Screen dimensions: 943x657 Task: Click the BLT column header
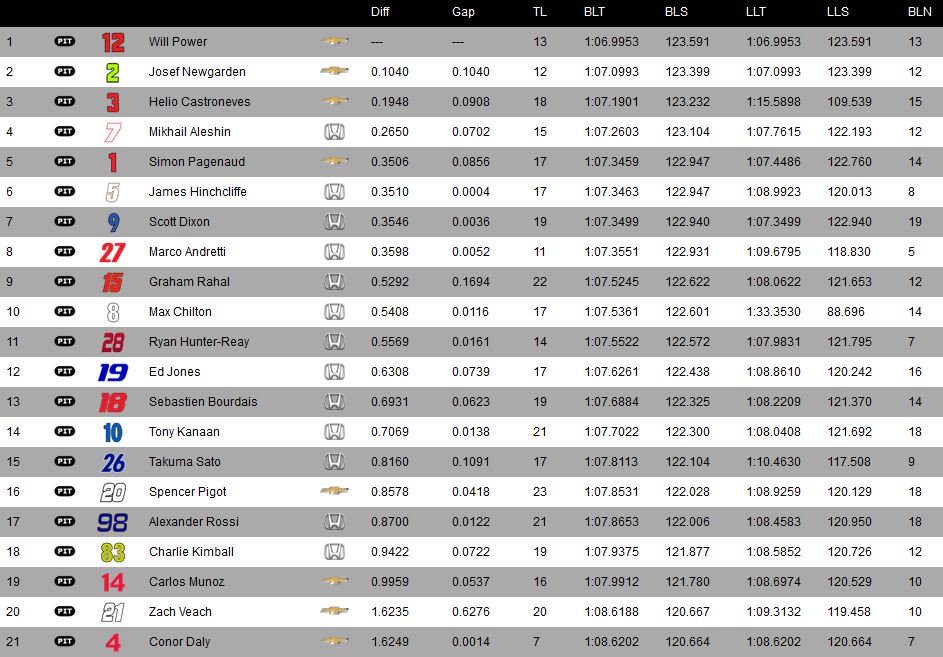click(594, 12)
